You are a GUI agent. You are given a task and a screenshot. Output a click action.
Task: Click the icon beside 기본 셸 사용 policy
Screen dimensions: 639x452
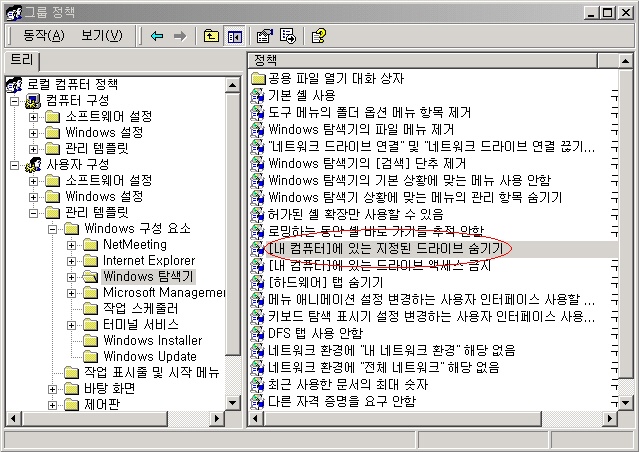pos(258,96)
